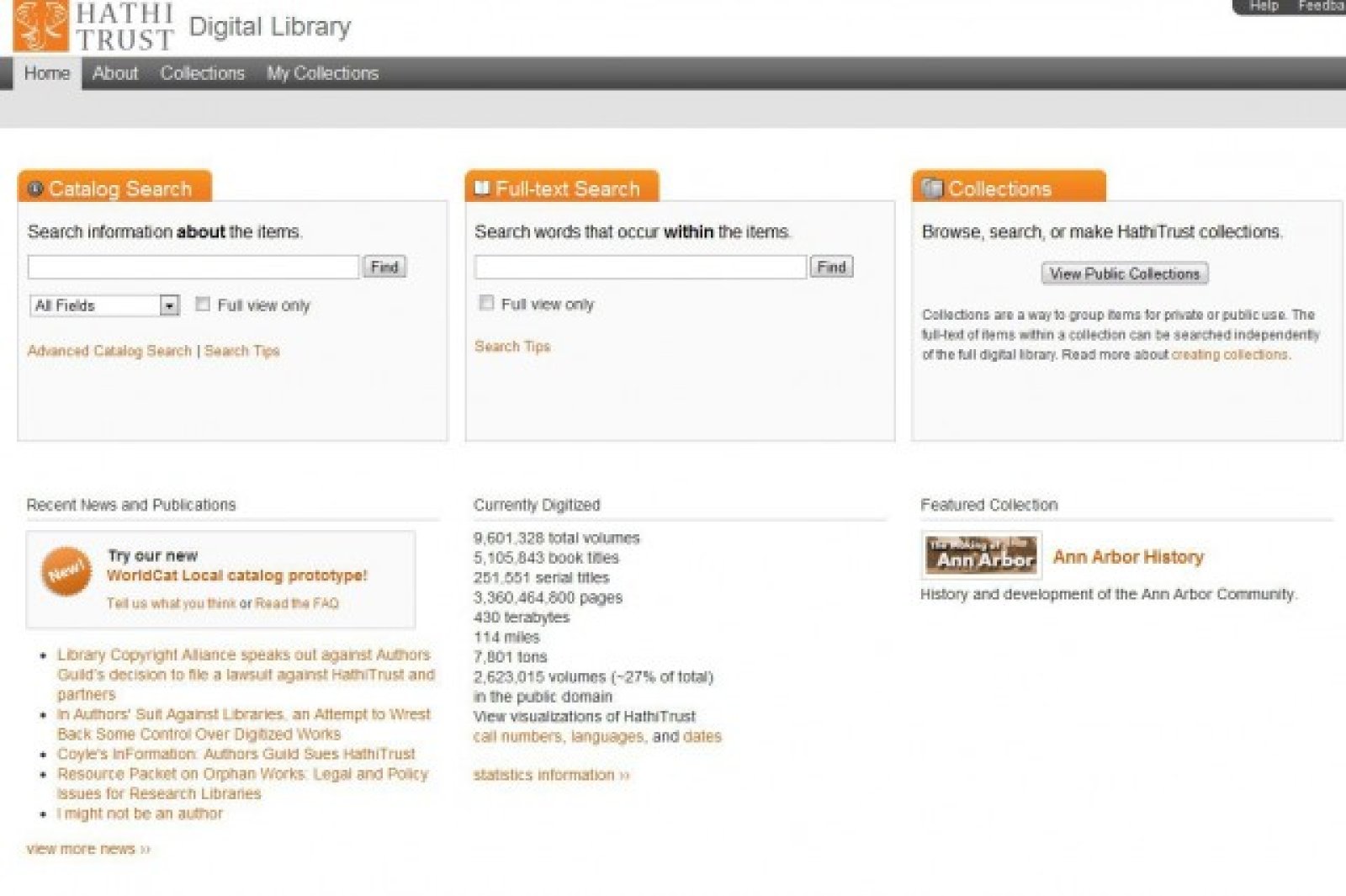
Task: Click the orange New! badge
Action: (66, 572)
